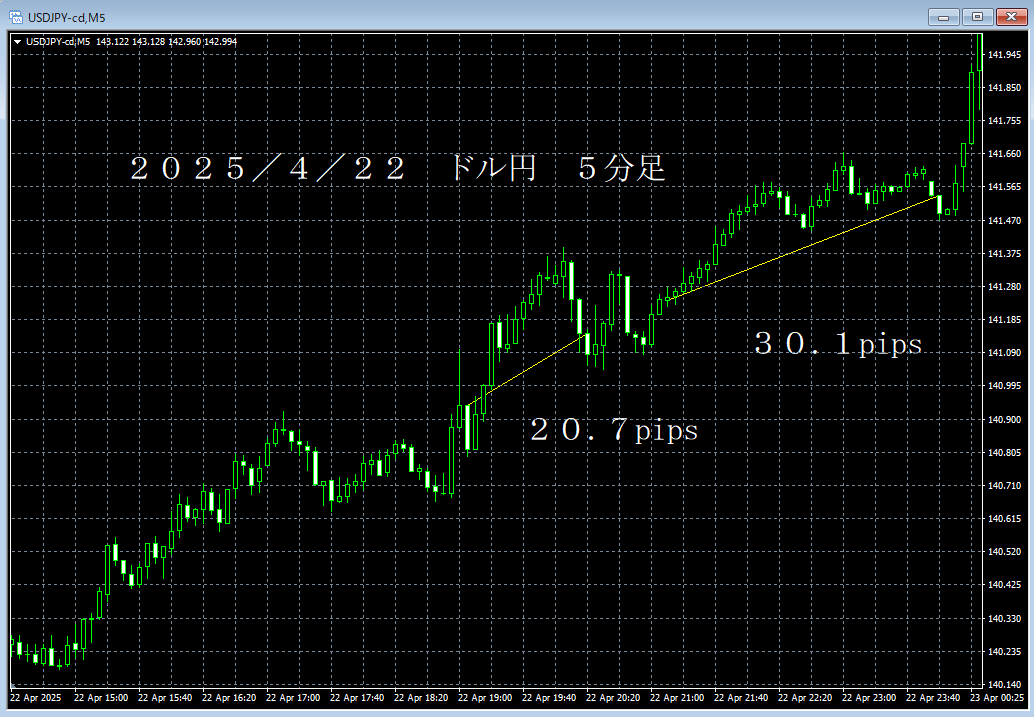Select the trendline above the 20.7pips label
Viewport: 1034px width, 717px height.
[x=528, y=370]
